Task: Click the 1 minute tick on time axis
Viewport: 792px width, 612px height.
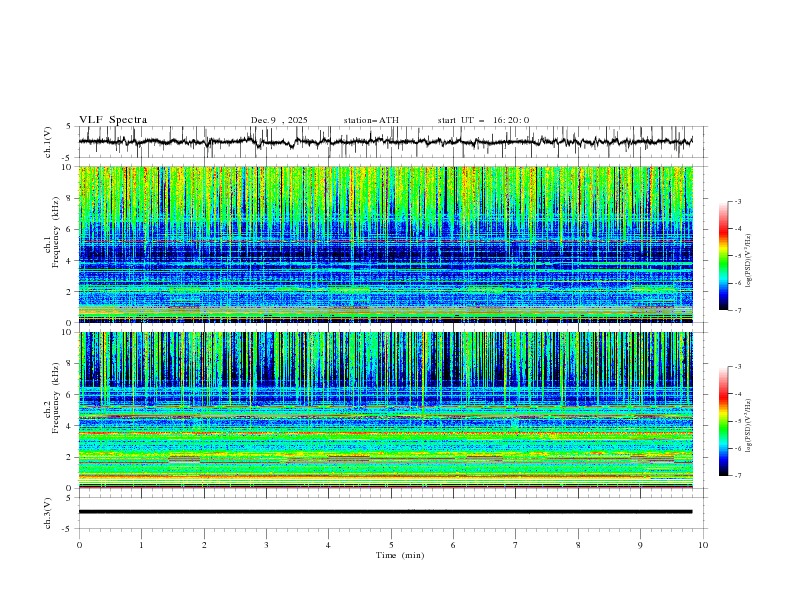Action: pyautogui.click(x=142, y=545)
